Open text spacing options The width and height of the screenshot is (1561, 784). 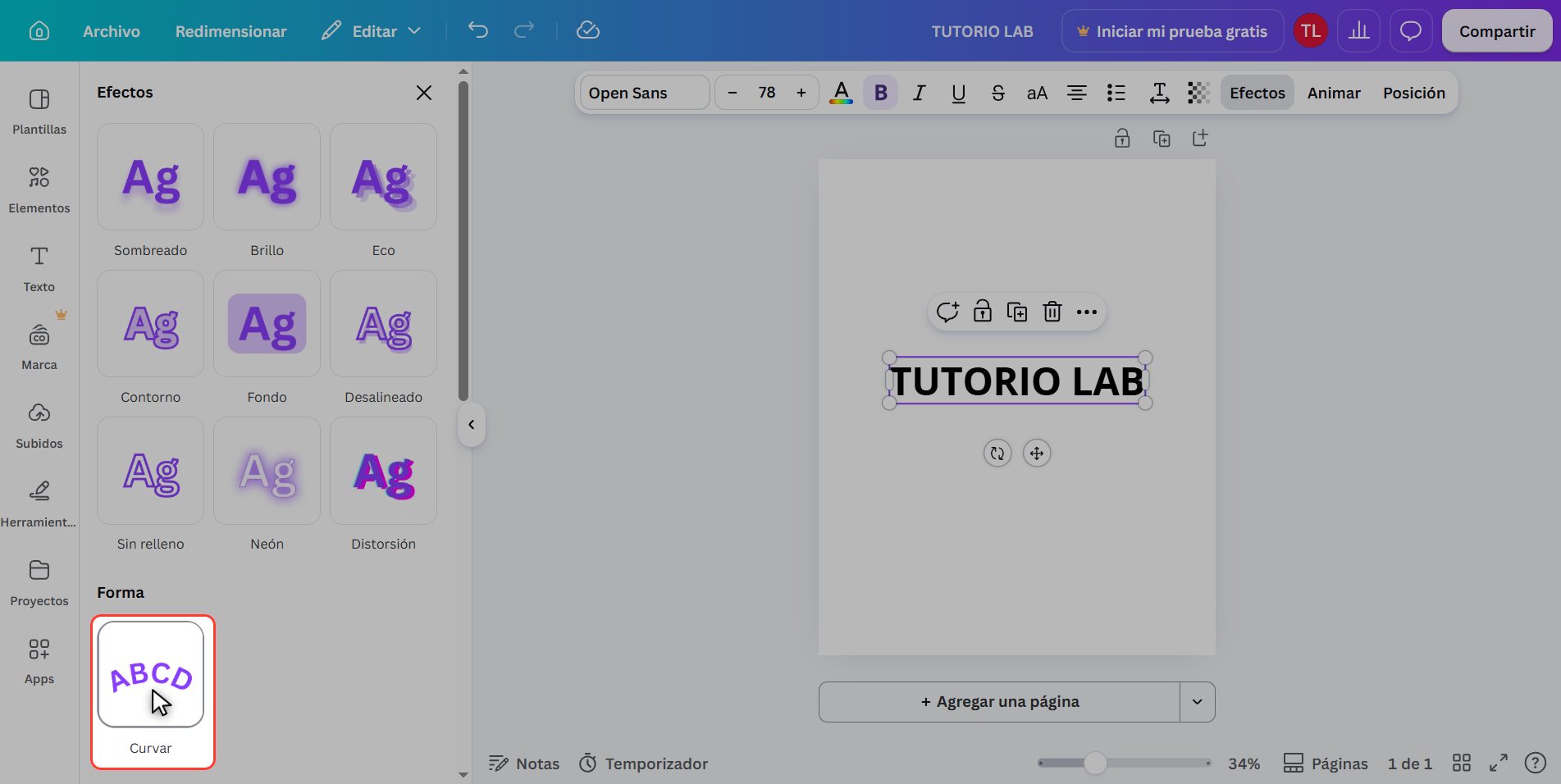1159,93
